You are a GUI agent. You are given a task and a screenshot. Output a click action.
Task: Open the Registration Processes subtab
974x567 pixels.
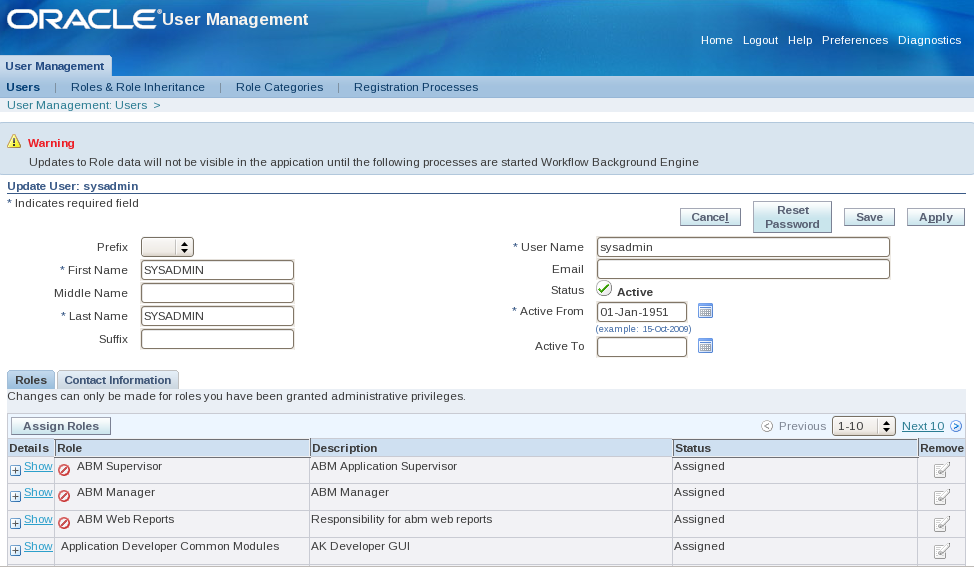(x=416, y=87)
